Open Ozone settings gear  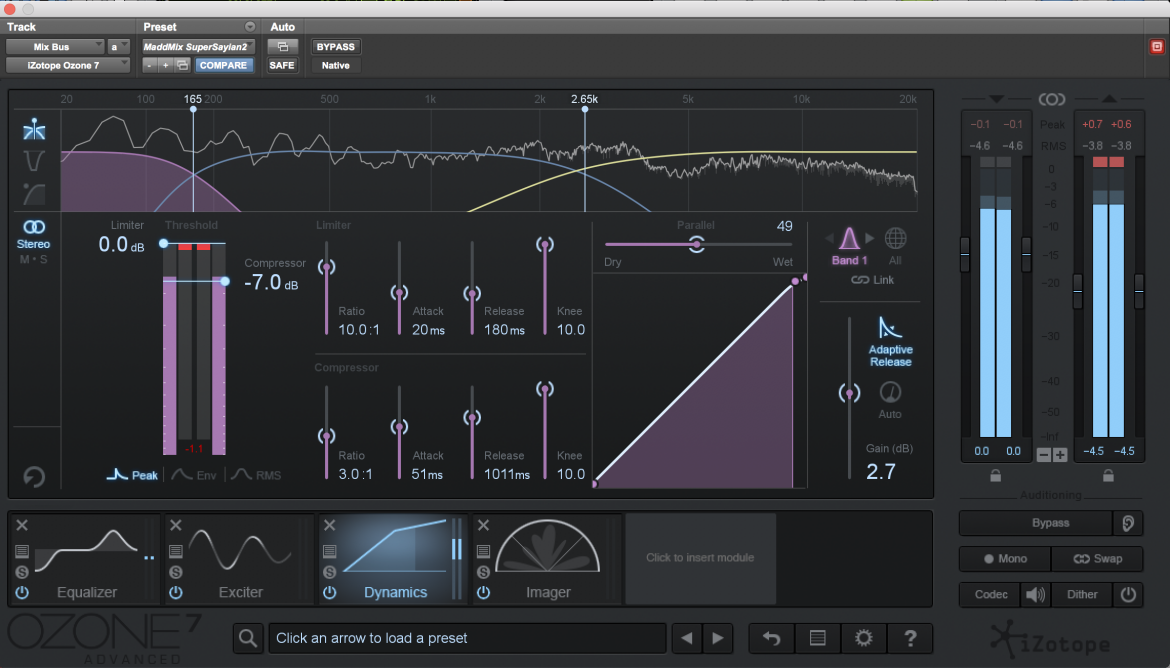click(x=863, y=638)
